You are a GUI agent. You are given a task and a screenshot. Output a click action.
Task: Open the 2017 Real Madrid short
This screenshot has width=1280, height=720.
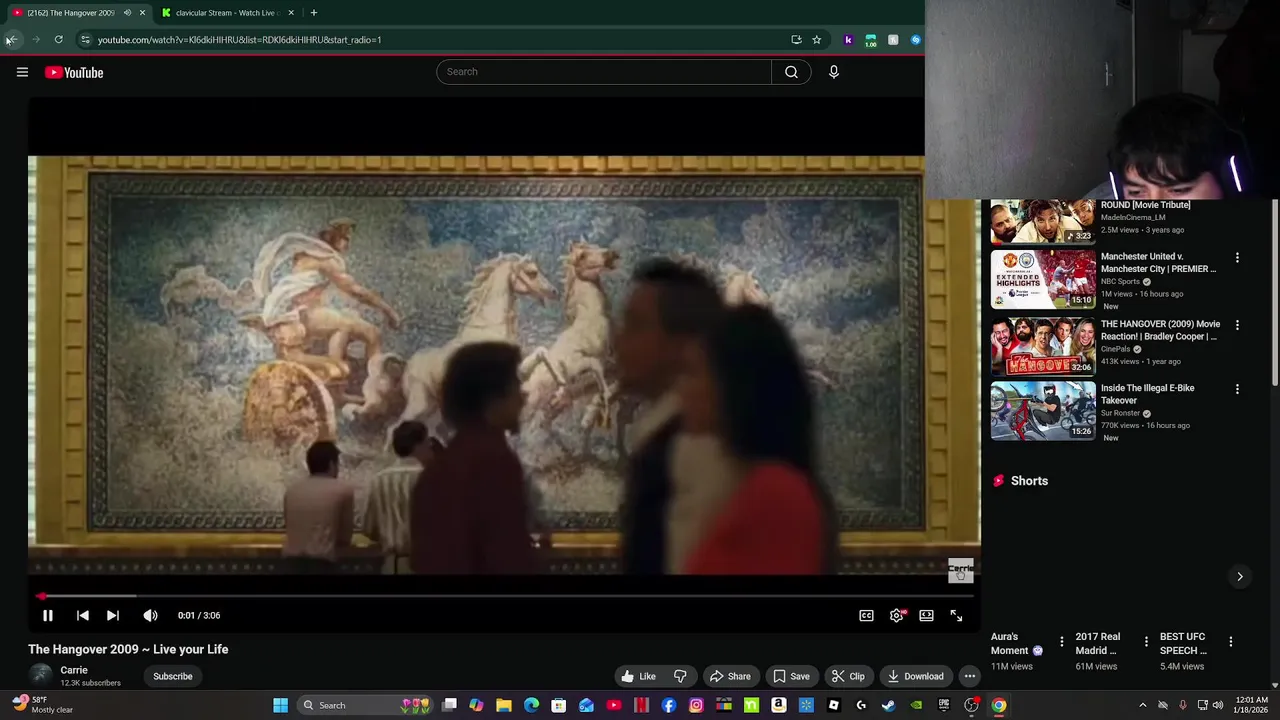1097,644
